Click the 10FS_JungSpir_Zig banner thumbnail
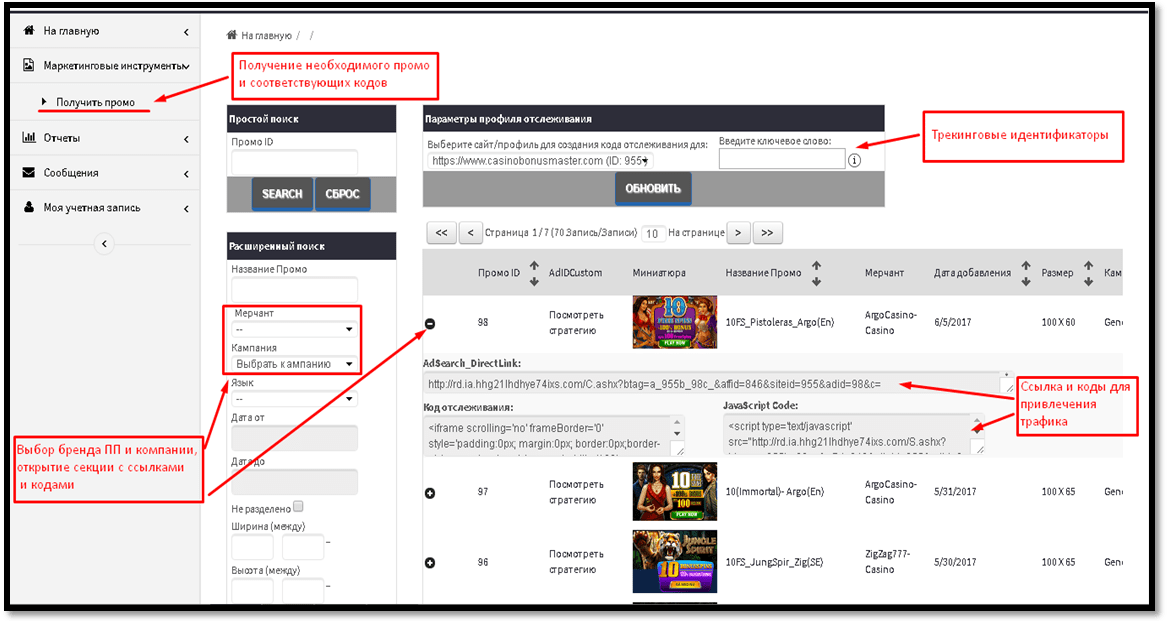This screenshot has width=1167, height=621. 674,561
